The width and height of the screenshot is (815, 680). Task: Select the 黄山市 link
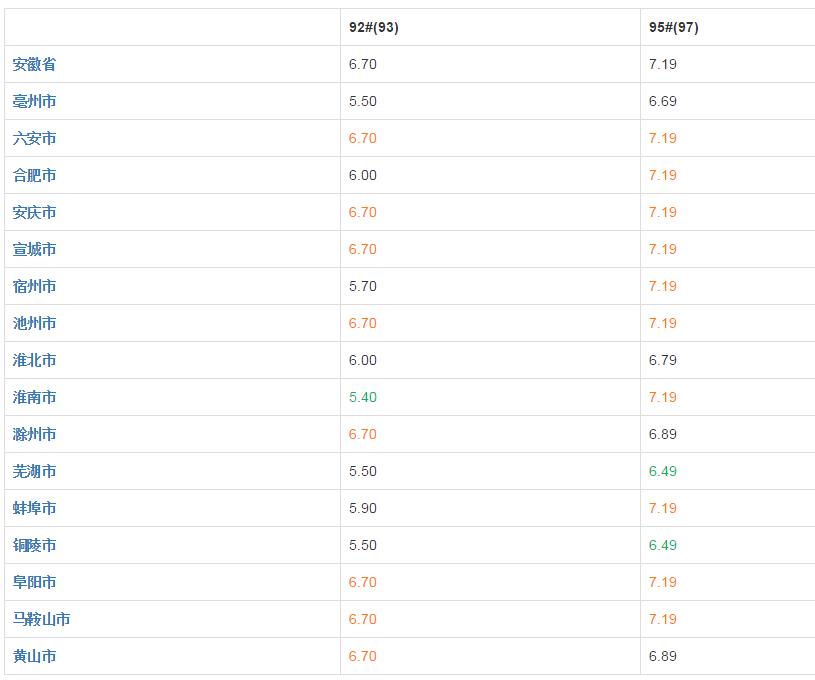(x=34, y=656)
